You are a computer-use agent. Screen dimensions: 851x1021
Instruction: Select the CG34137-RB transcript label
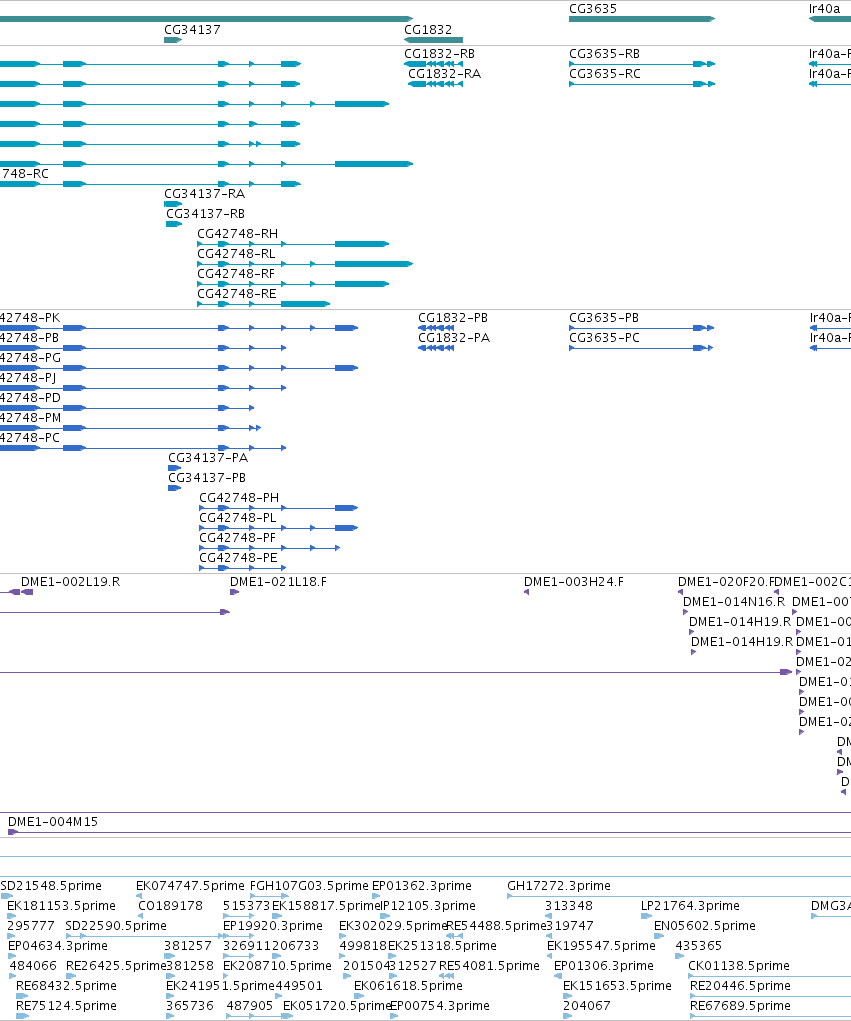point(206,214)
